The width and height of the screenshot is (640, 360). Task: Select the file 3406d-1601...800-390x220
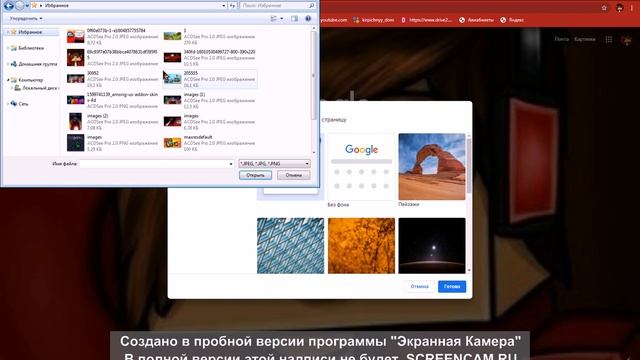209,58
